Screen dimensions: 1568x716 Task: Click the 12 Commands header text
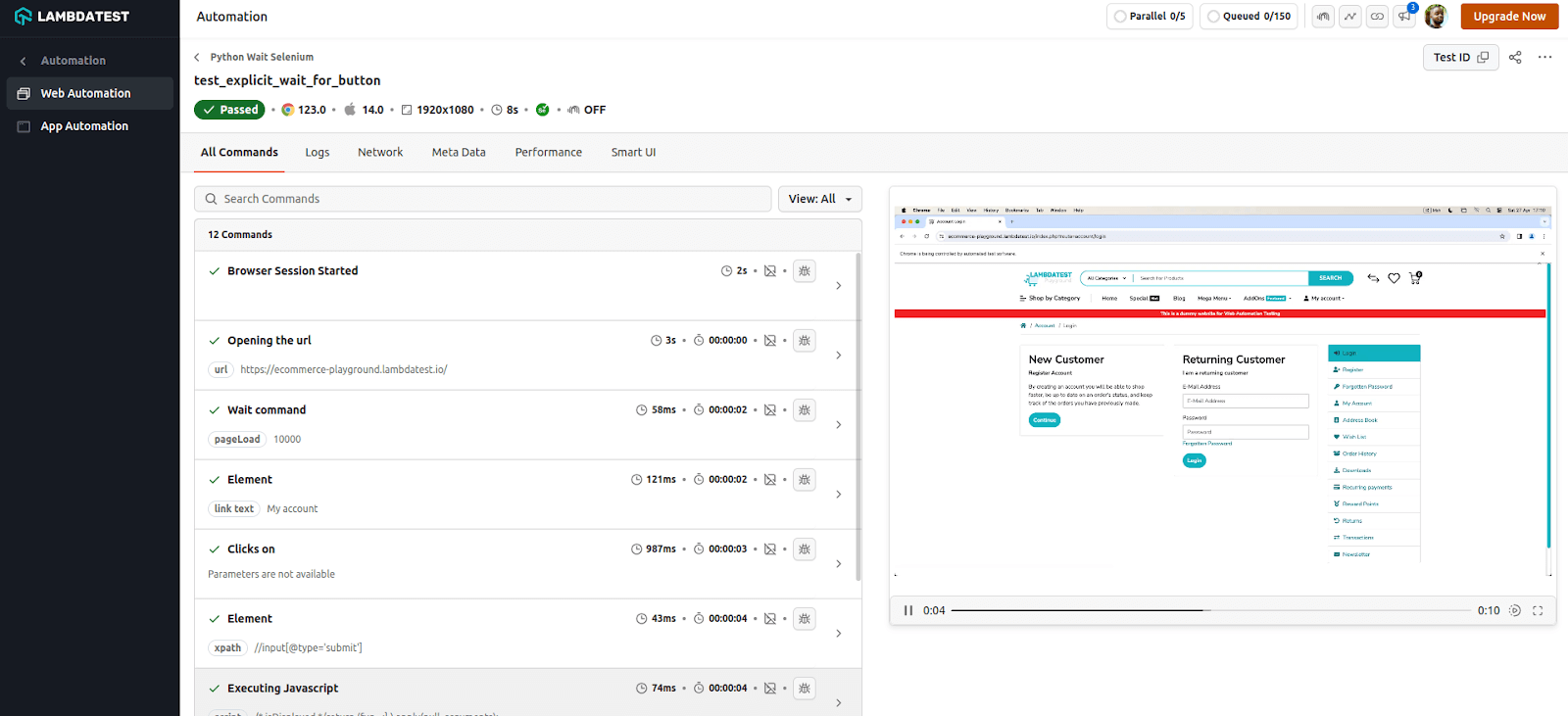tap(240, 235)
